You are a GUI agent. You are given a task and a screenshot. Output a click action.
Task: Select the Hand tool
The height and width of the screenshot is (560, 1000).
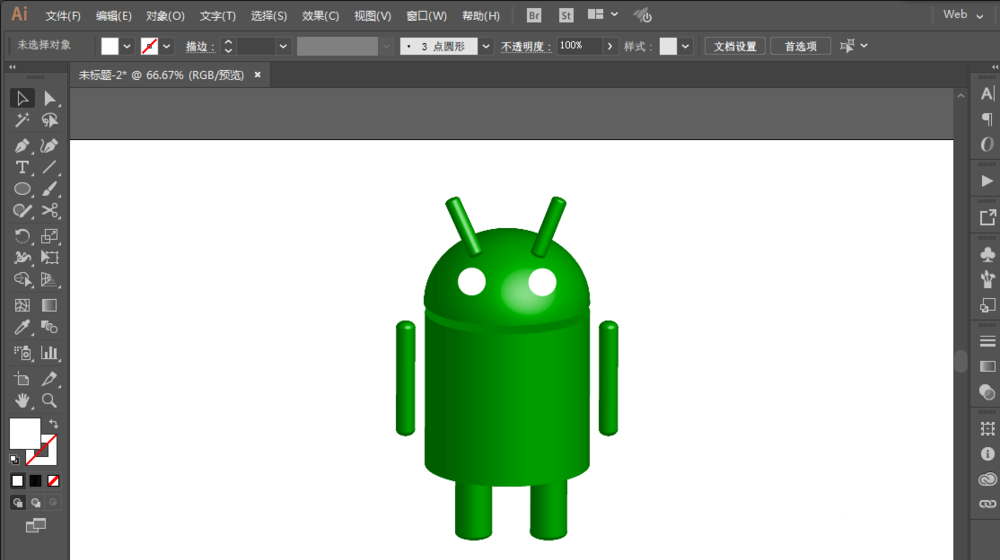[x=22, y=401]
